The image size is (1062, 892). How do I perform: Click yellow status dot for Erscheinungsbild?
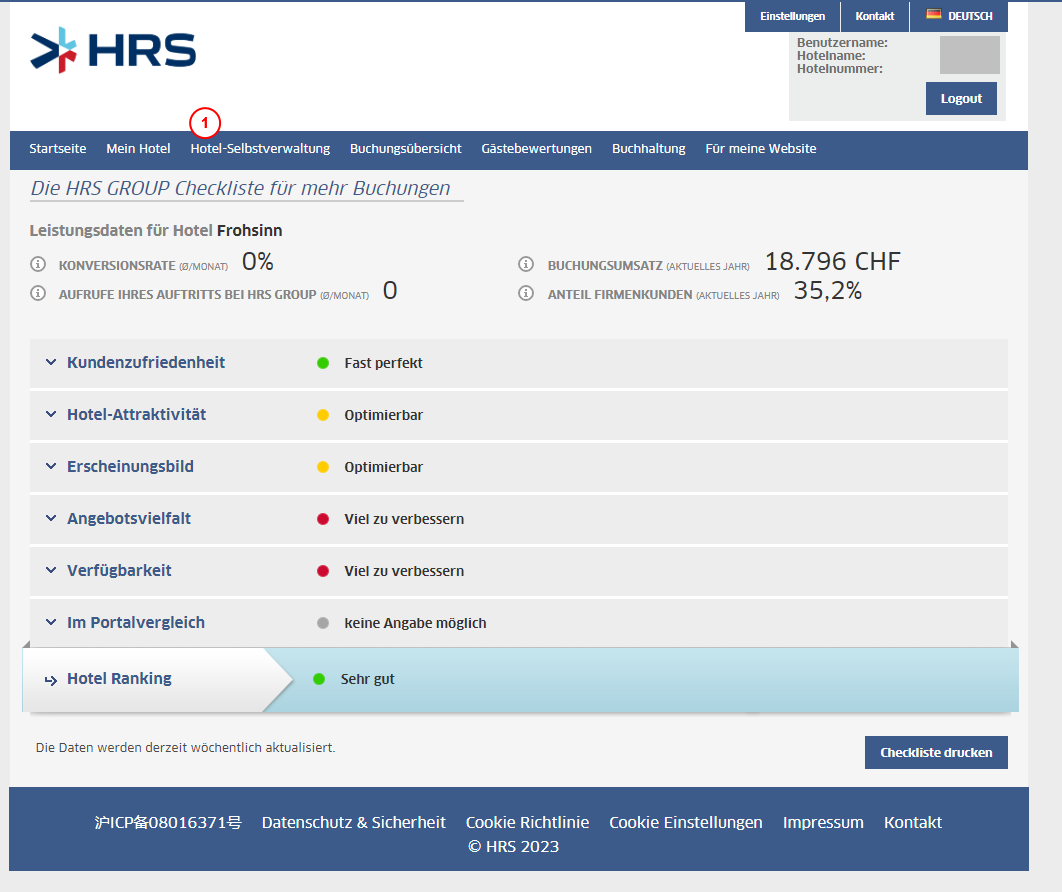[323, 467]
